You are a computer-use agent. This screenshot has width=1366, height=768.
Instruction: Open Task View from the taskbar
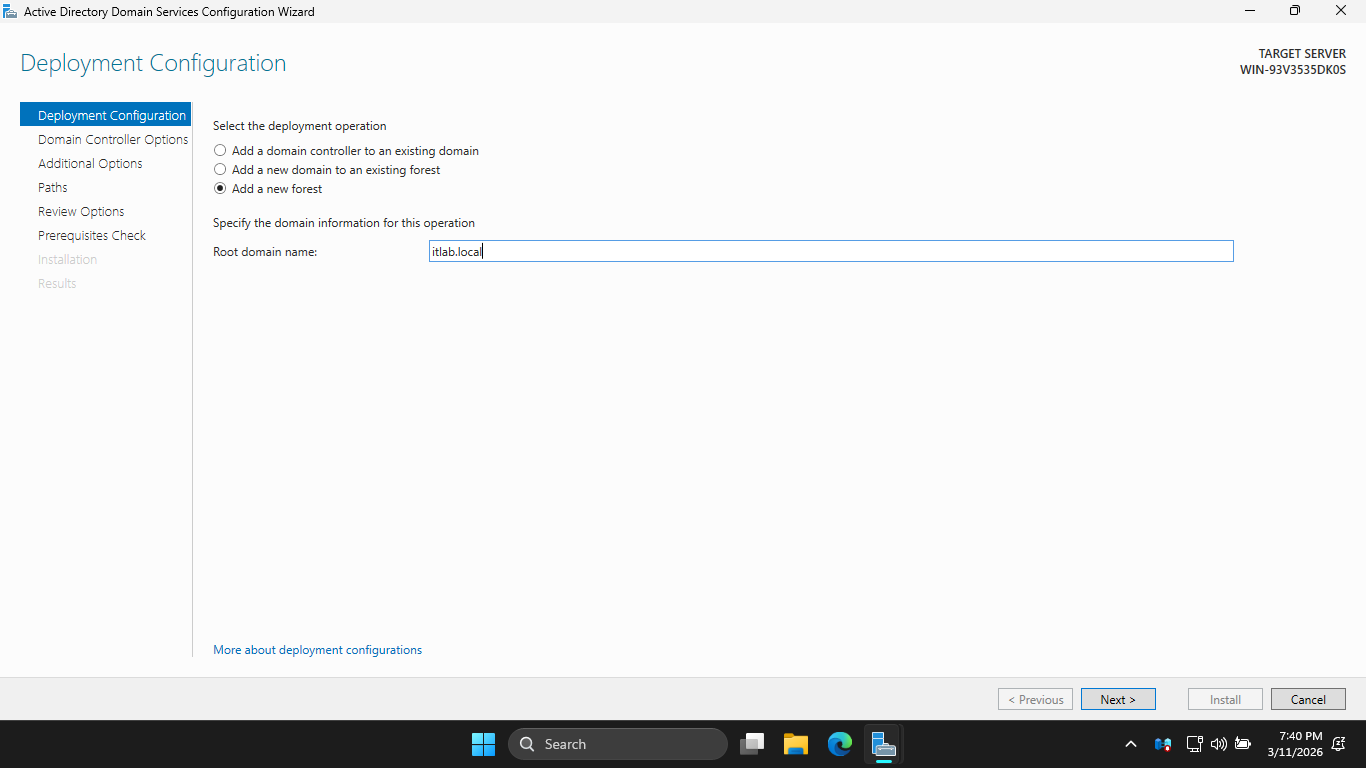pyautogui.click(x=752, y=744)
